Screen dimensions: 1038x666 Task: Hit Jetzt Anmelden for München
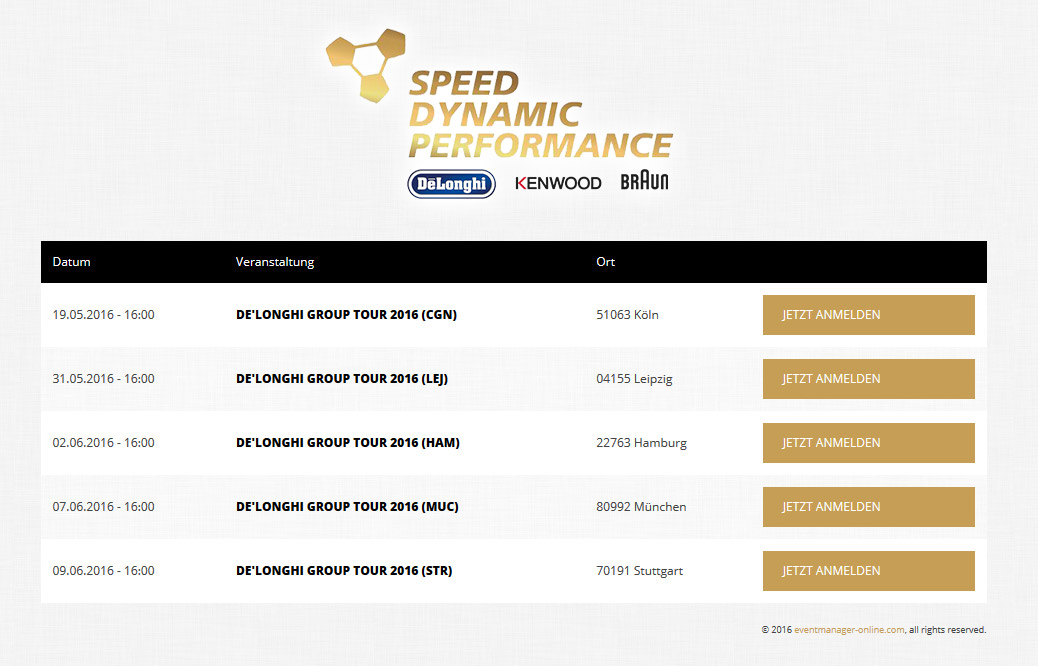click(x=868, y=507)
